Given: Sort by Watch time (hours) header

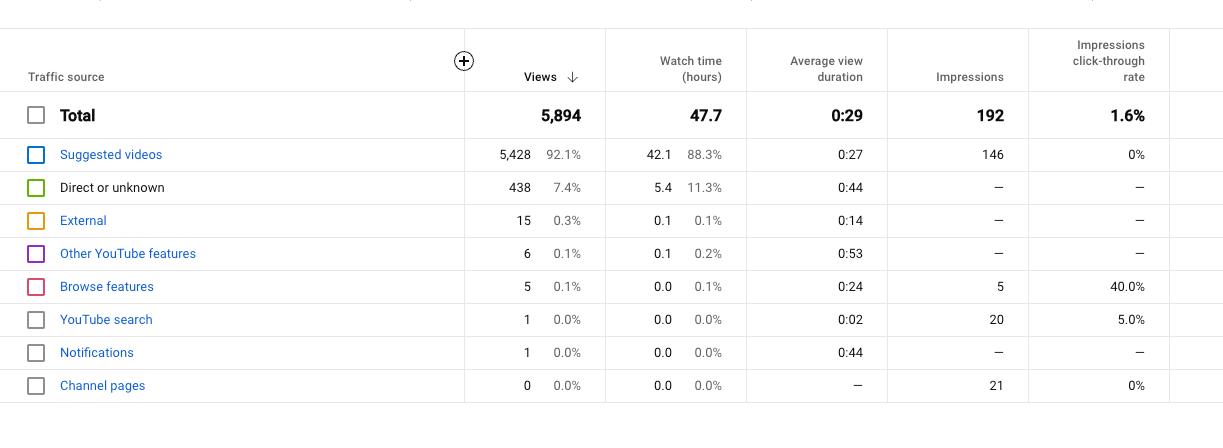Looking at the screenshot, I should click(690, 69).
